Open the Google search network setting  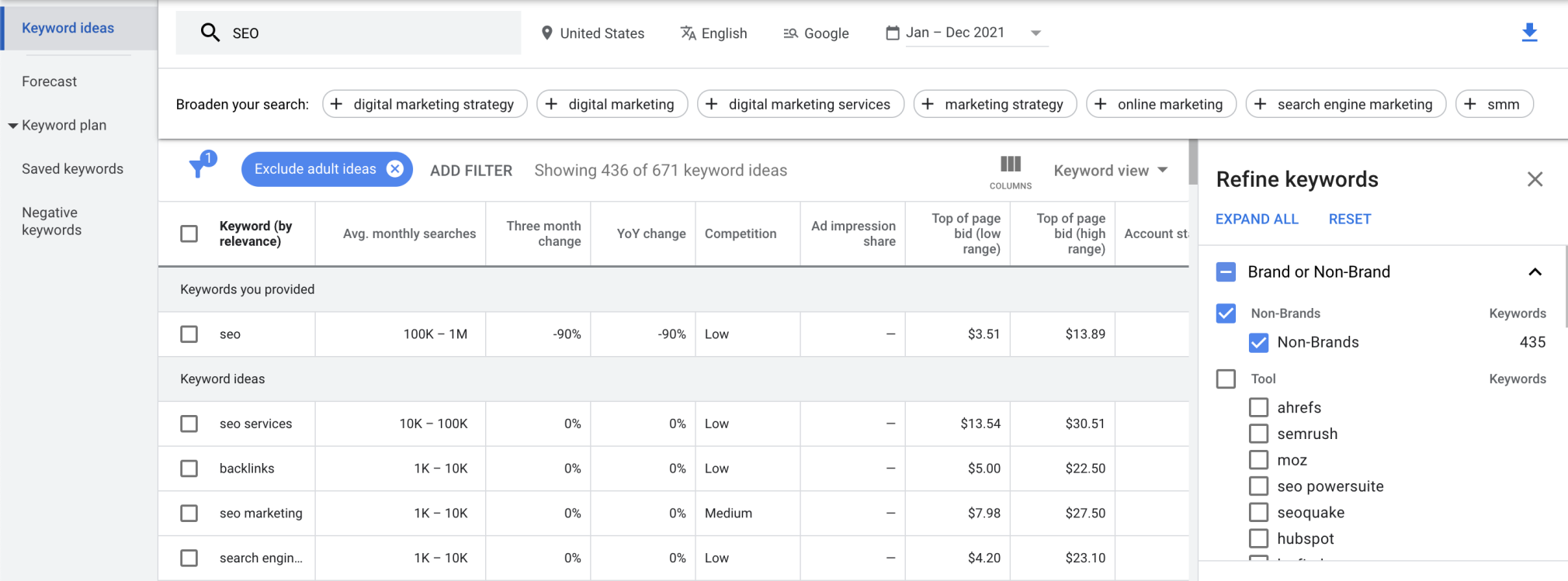(816, 33)
